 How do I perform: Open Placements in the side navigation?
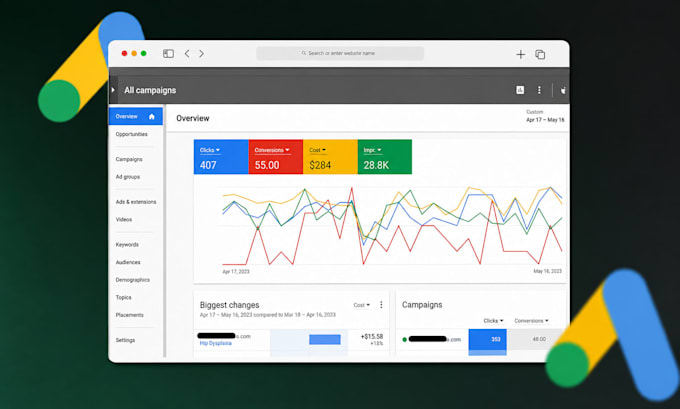pos(129,315)
